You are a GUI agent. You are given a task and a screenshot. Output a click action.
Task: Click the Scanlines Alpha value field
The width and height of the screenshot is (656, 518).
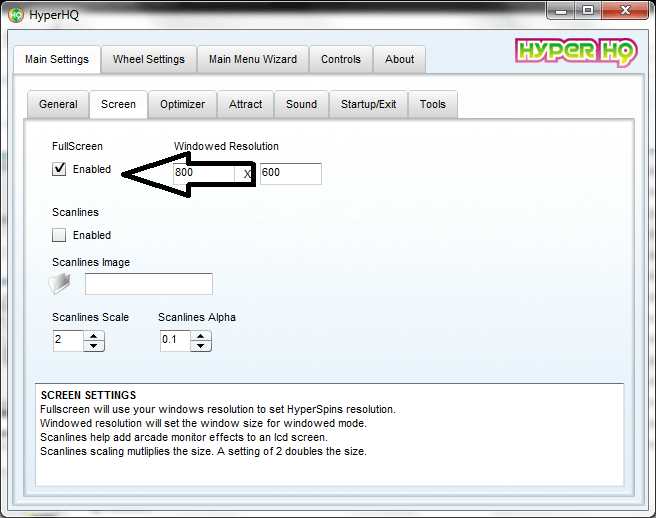coord(175,341)
